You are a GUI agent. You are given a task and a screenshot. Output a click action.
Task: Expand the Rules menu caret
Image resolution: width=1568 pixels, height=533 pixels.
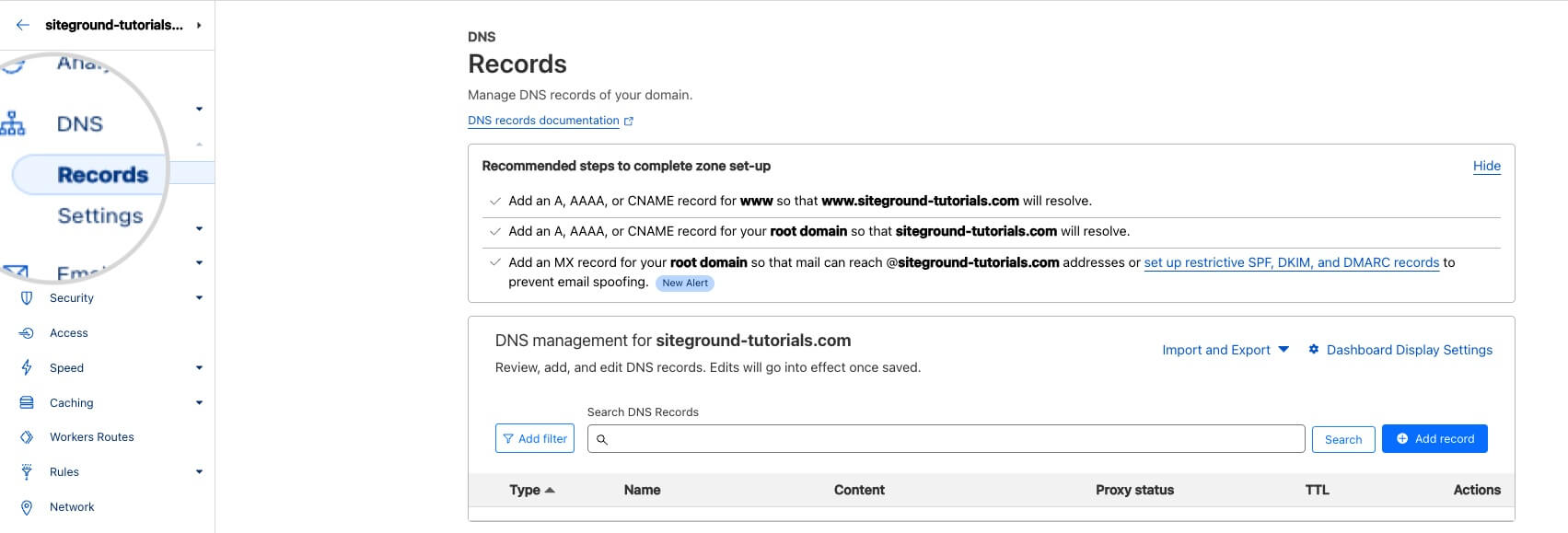[199, 472]
